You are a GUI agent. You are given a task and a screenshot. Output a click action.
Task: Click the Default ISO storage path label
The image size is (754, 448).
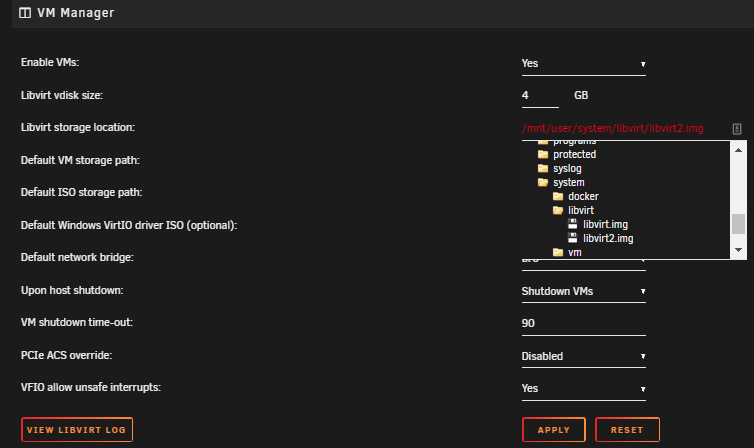(x=81, y=193)
